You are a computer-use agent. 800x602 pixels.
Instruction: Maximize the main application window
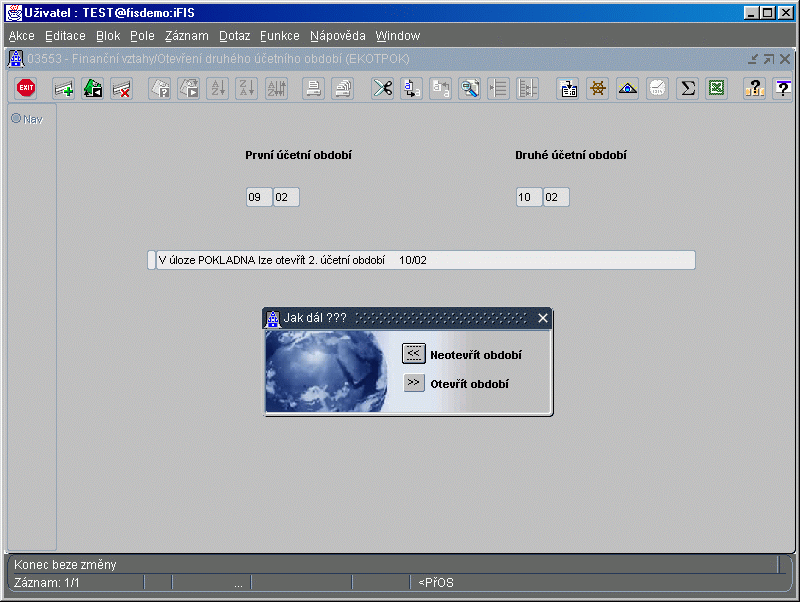(x=767, y=13)
